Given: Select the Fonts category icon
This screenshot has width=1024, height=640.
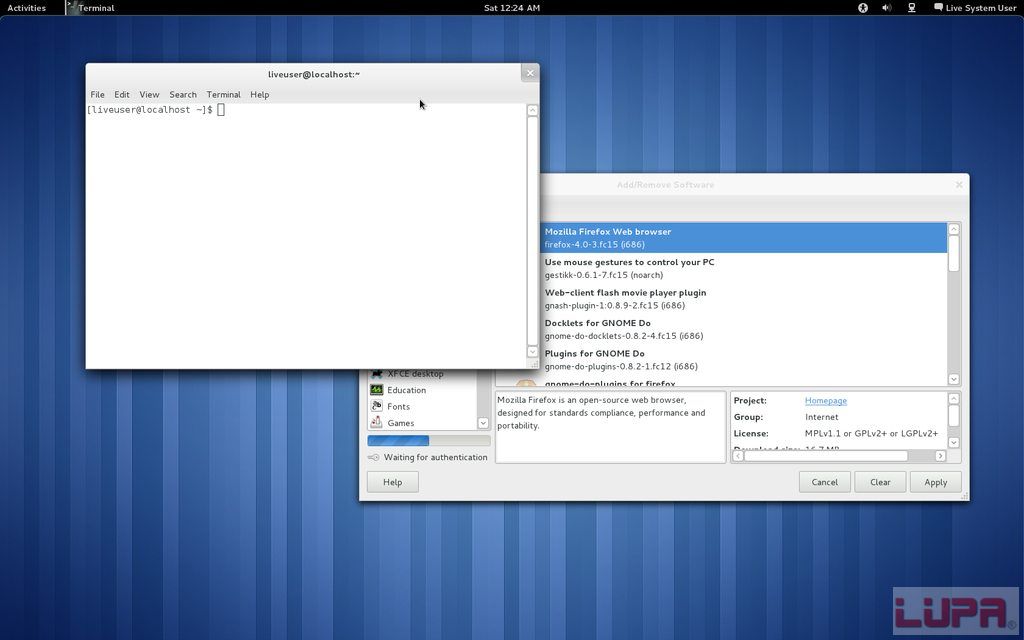Looking at the screenshot, I should [376, 406].
